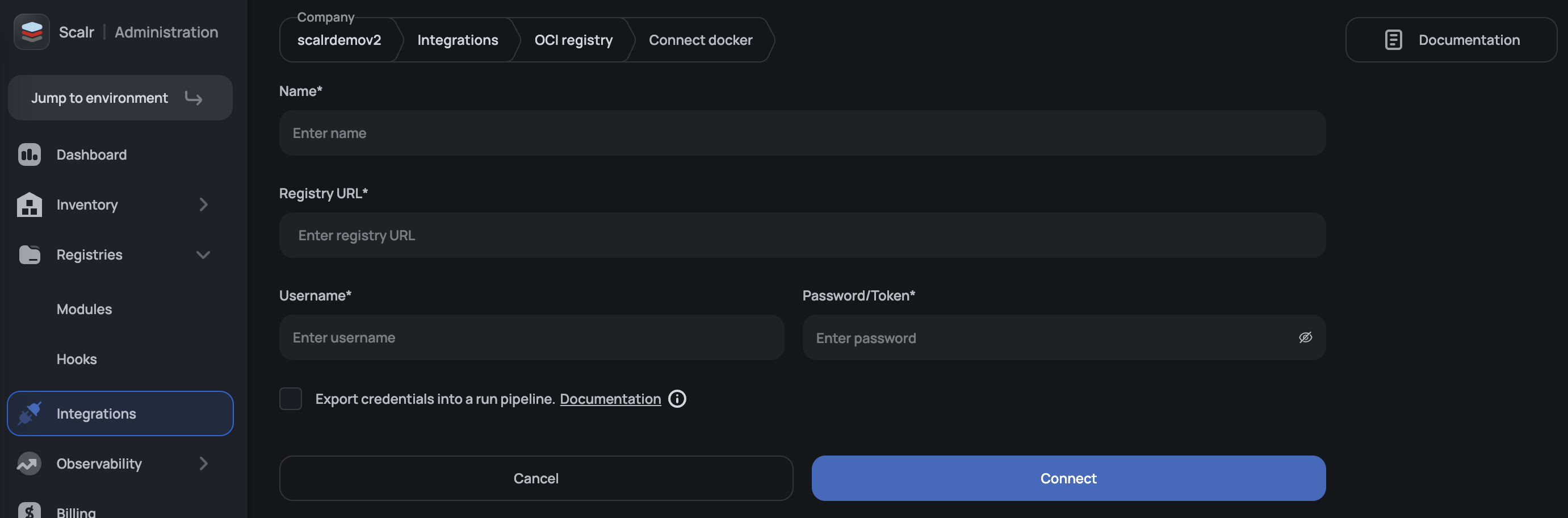
Task: Click the Registries folder icon
Action: (29, 254)
